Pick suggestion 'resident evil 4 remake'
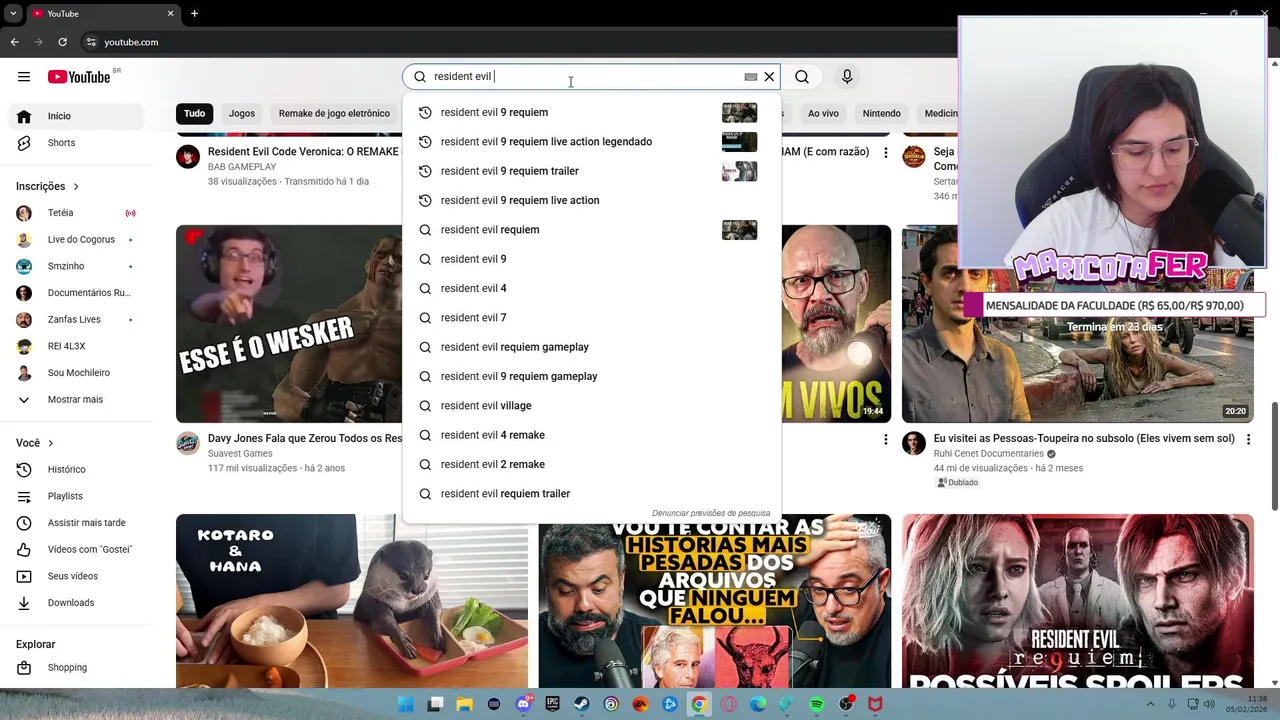The width and height of the screenshot is (1280, 720). pyautogui.click(x=591, y=435)
